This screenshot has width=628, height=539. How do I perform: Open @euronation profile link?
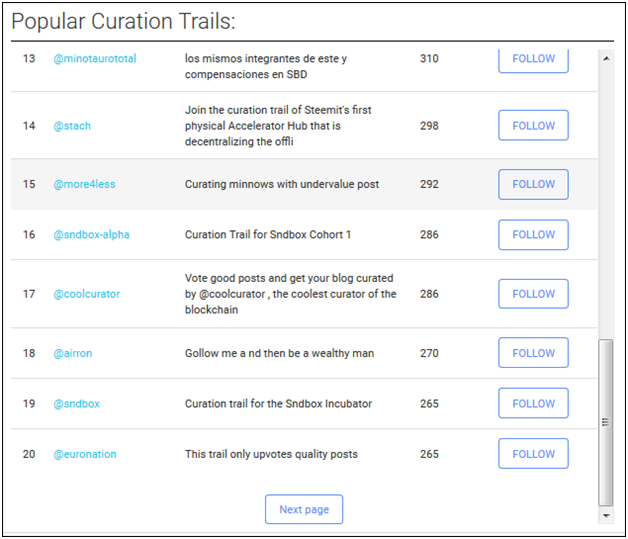85,454
